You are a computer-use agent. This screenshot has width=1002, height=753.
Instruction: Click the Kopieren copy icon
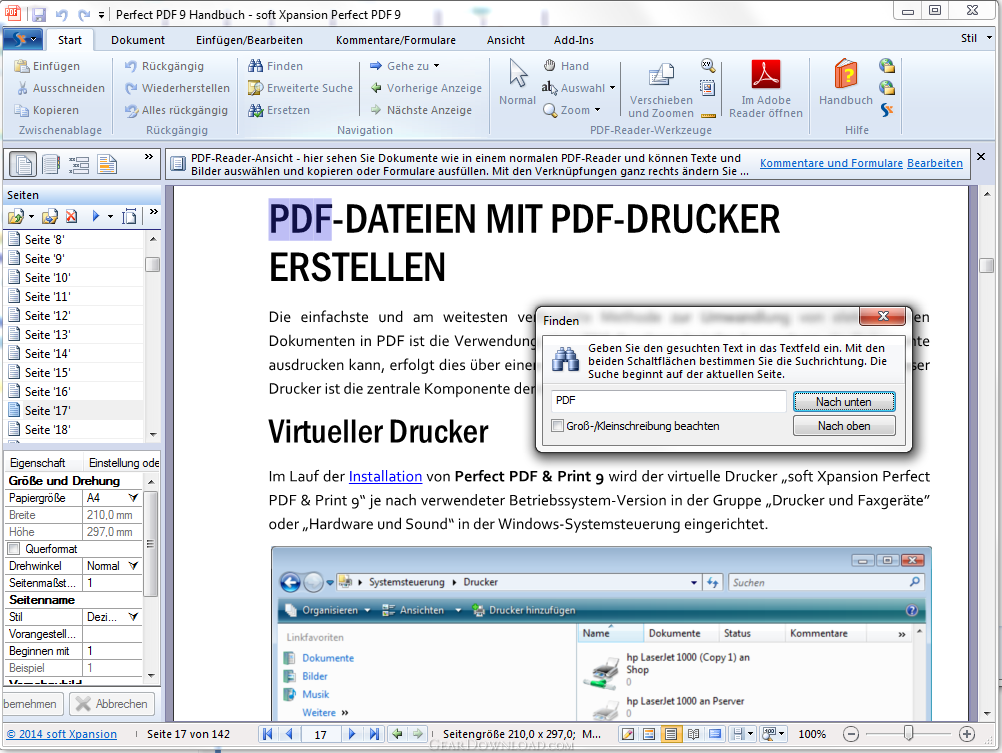tap(22, 110)
